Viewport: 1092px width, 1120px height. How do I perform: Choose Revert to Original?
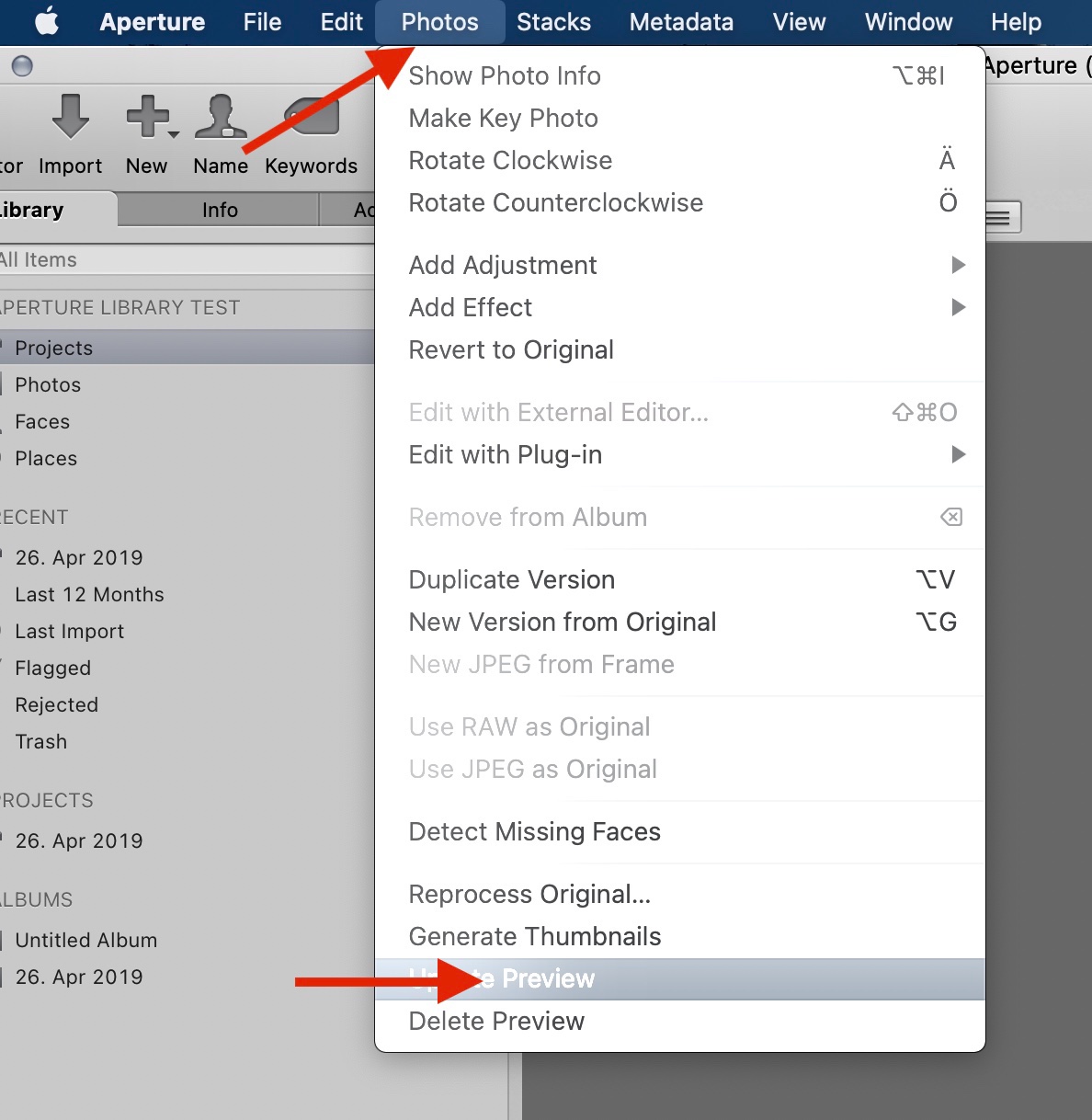[x=680, y=349]
